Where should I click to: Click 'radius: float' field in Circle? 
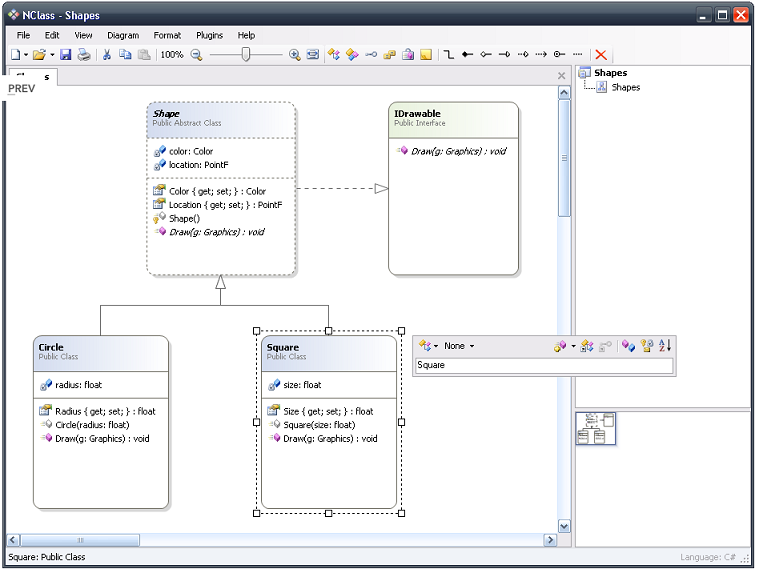78,385
